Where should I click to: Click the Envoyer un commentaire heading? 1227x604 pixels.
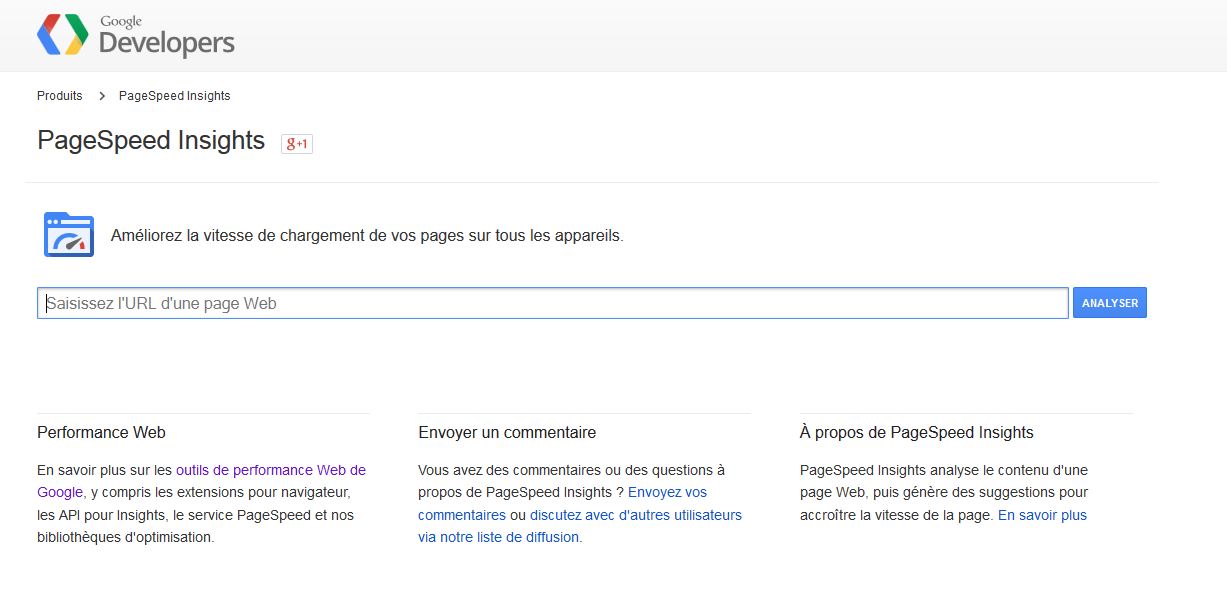click(x=507, y=433)
